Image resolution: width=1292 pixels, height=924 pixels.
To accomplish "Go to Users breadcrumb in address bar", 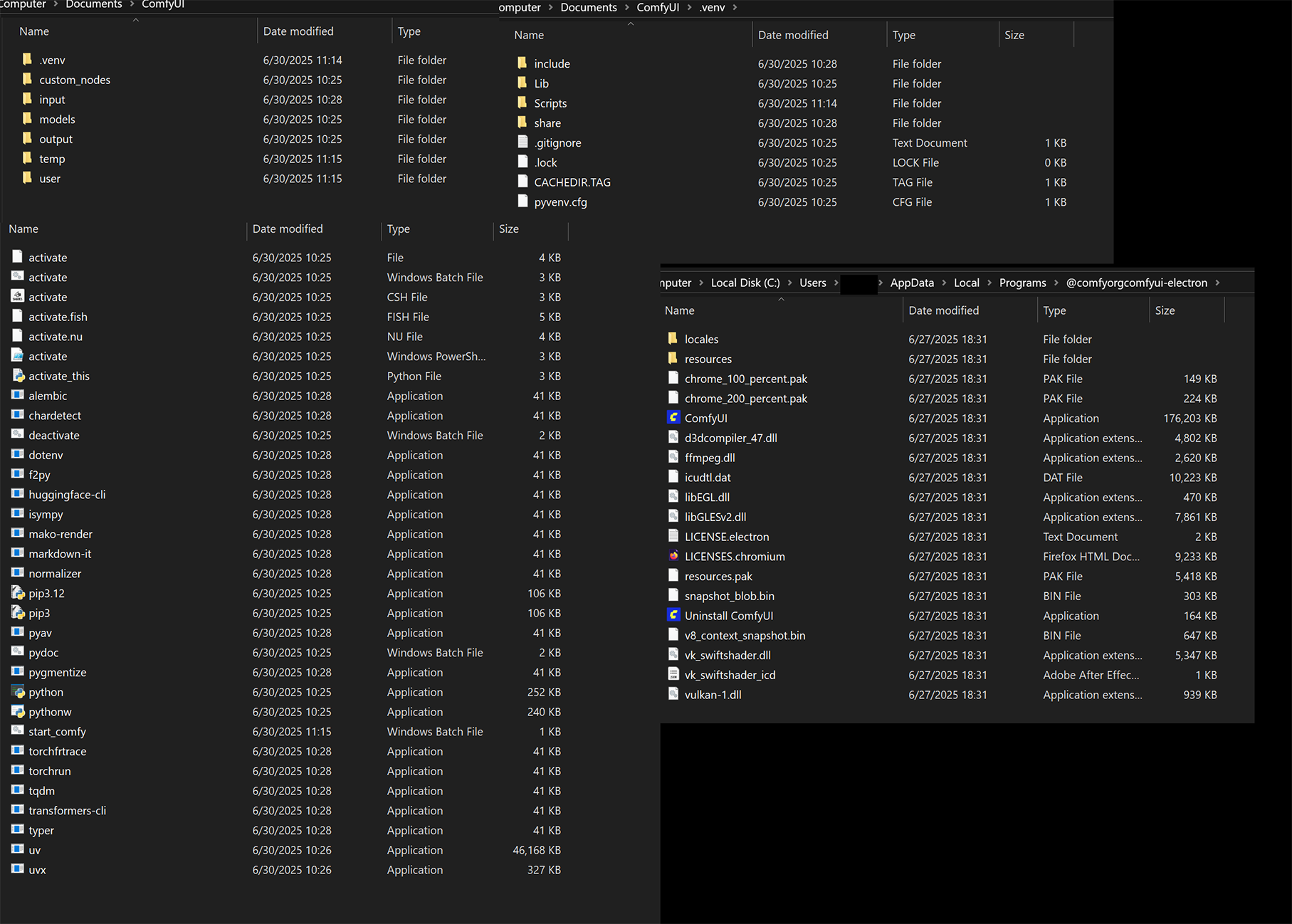I will (x=812, y=283).
